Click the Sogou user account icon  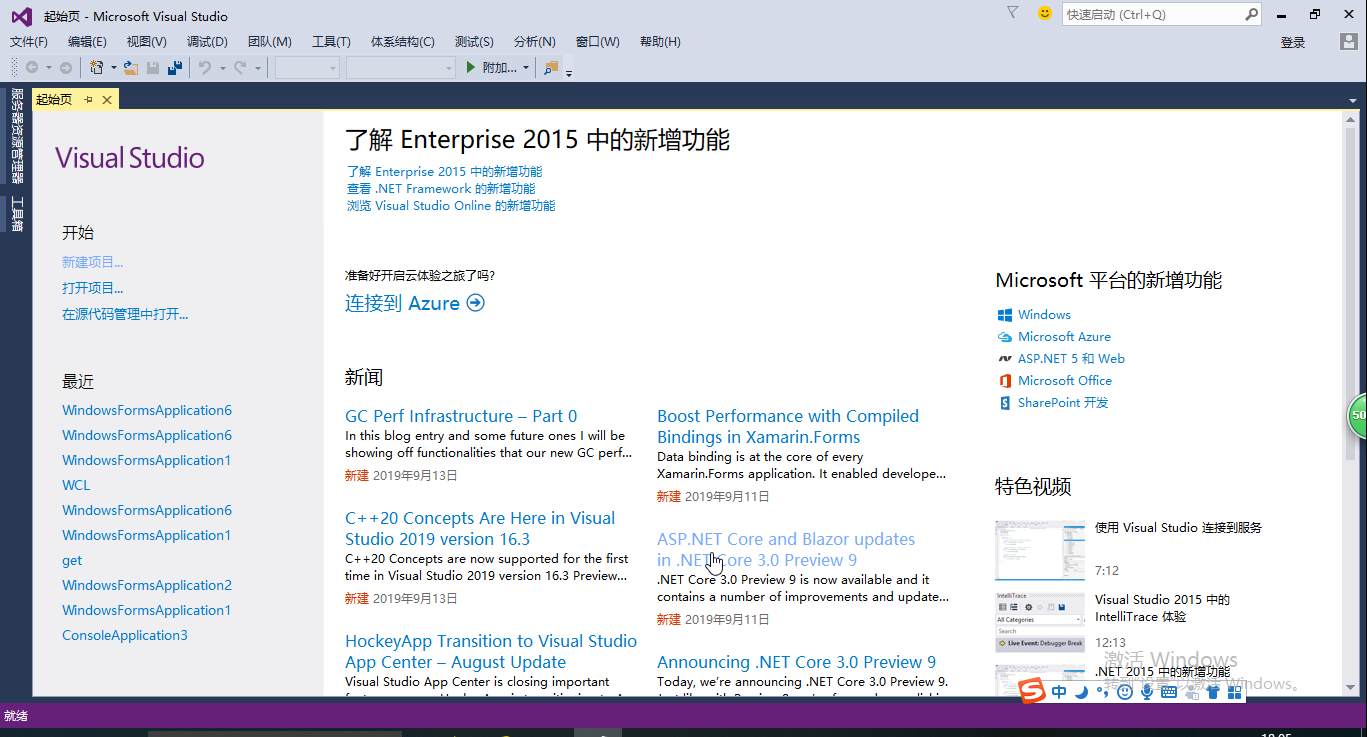pos(1191,691)
